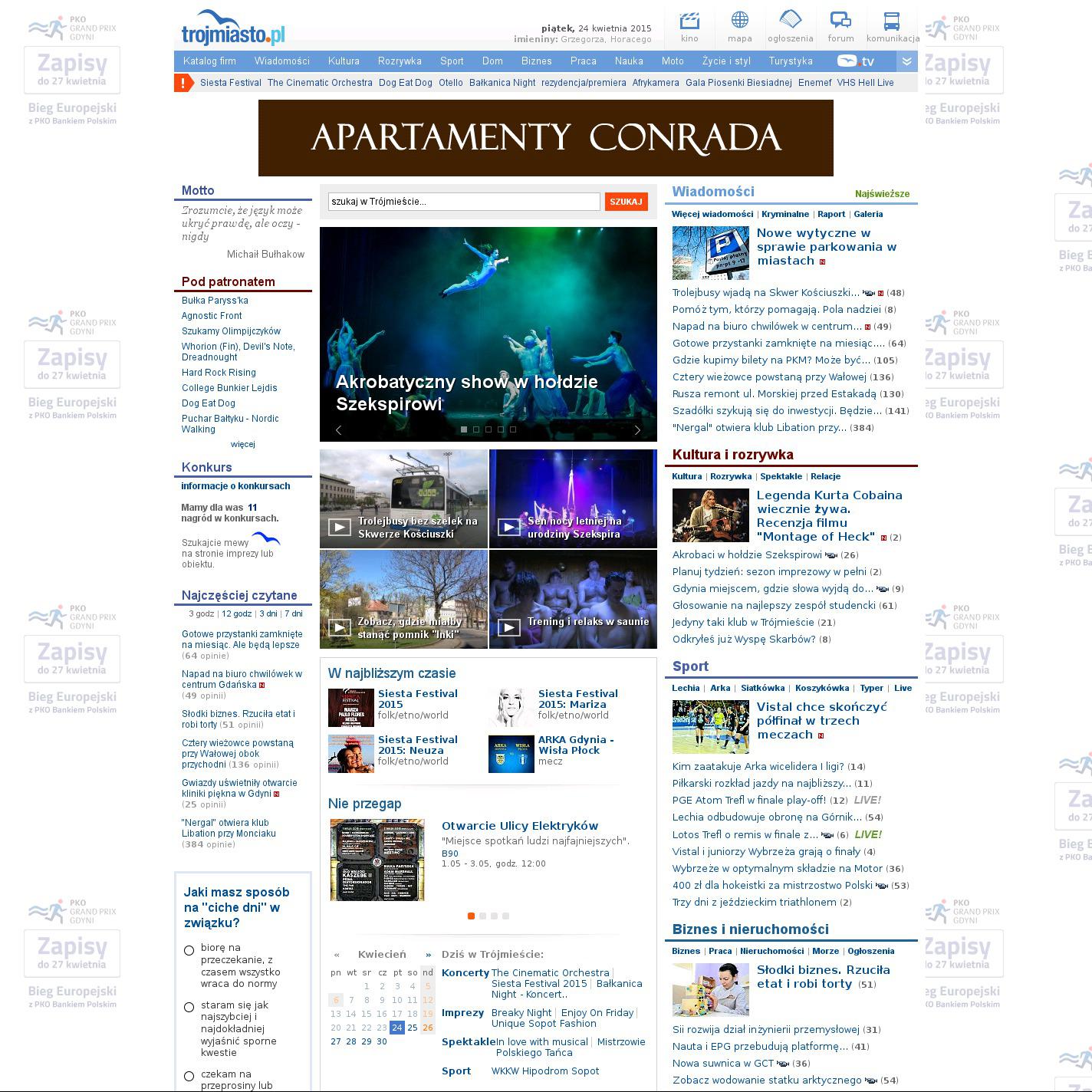Viewport: 1092px width, 1092px height.
Task: Play the Sen nocy letniej video
Action: pos(508,527)
